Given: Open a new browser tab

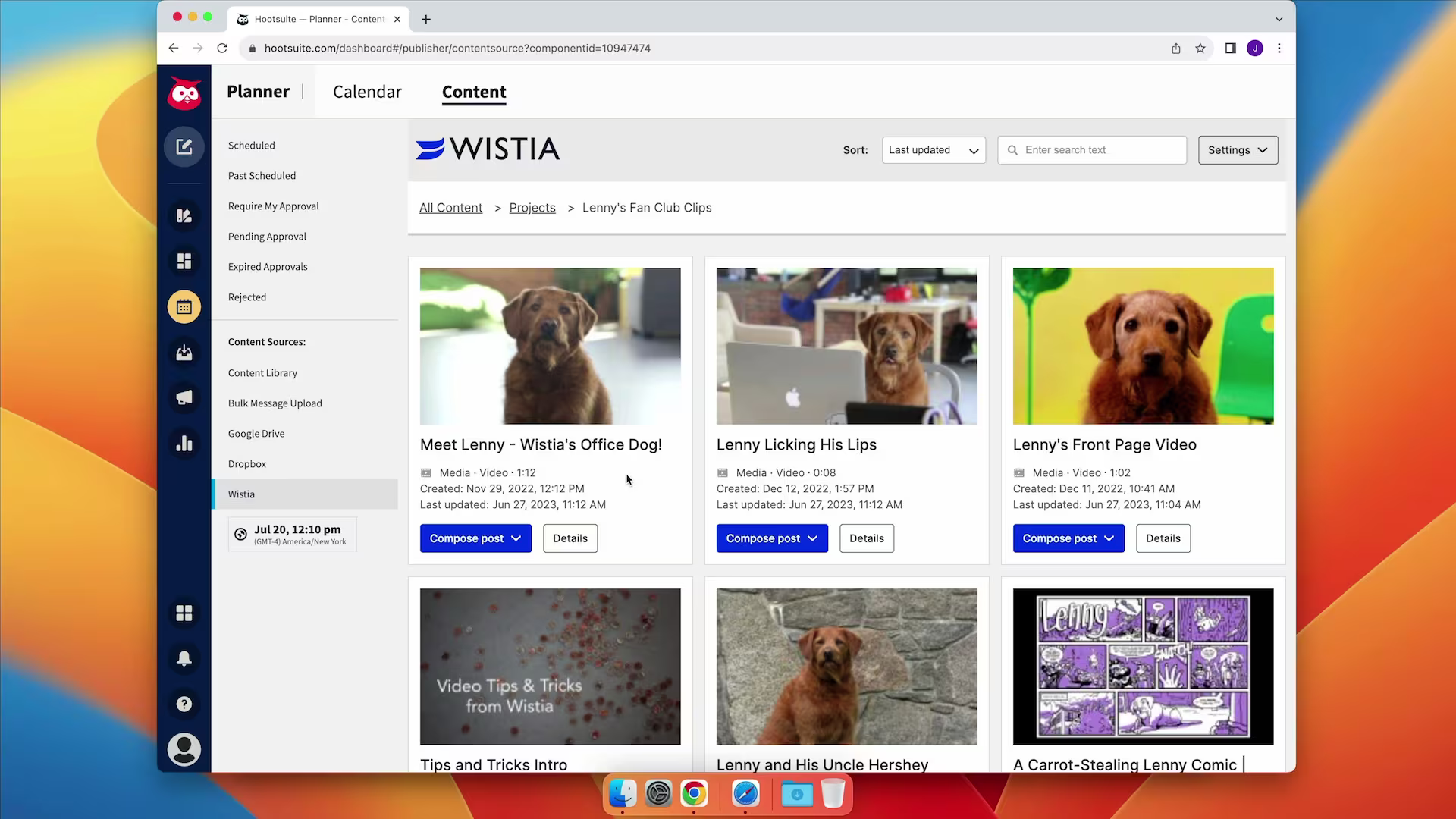Looking at the screenshot, I should [x=426, y=19].
